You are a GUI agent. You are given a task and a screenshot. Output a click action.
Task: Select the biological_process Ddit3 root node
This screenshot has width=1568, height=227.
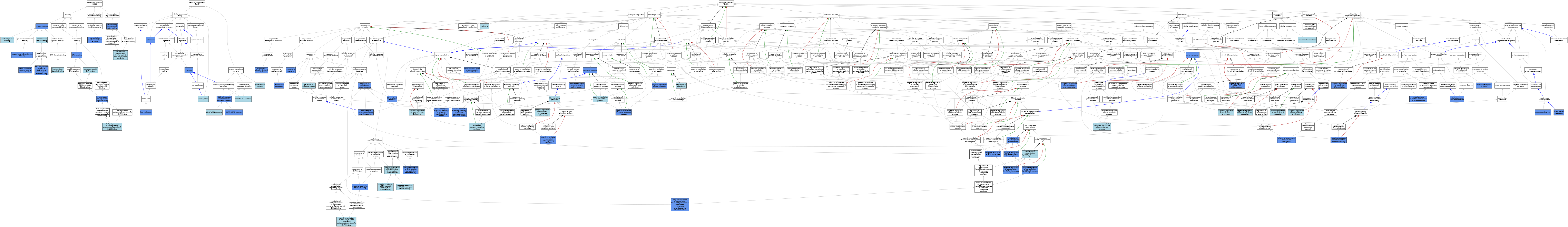pos(726,4)
